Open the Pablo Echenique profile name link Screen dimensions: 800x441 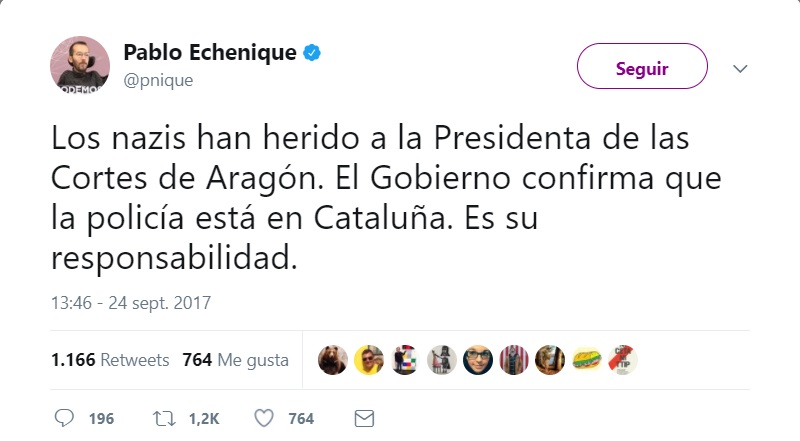pyautogui.click(x=209, y=53)
